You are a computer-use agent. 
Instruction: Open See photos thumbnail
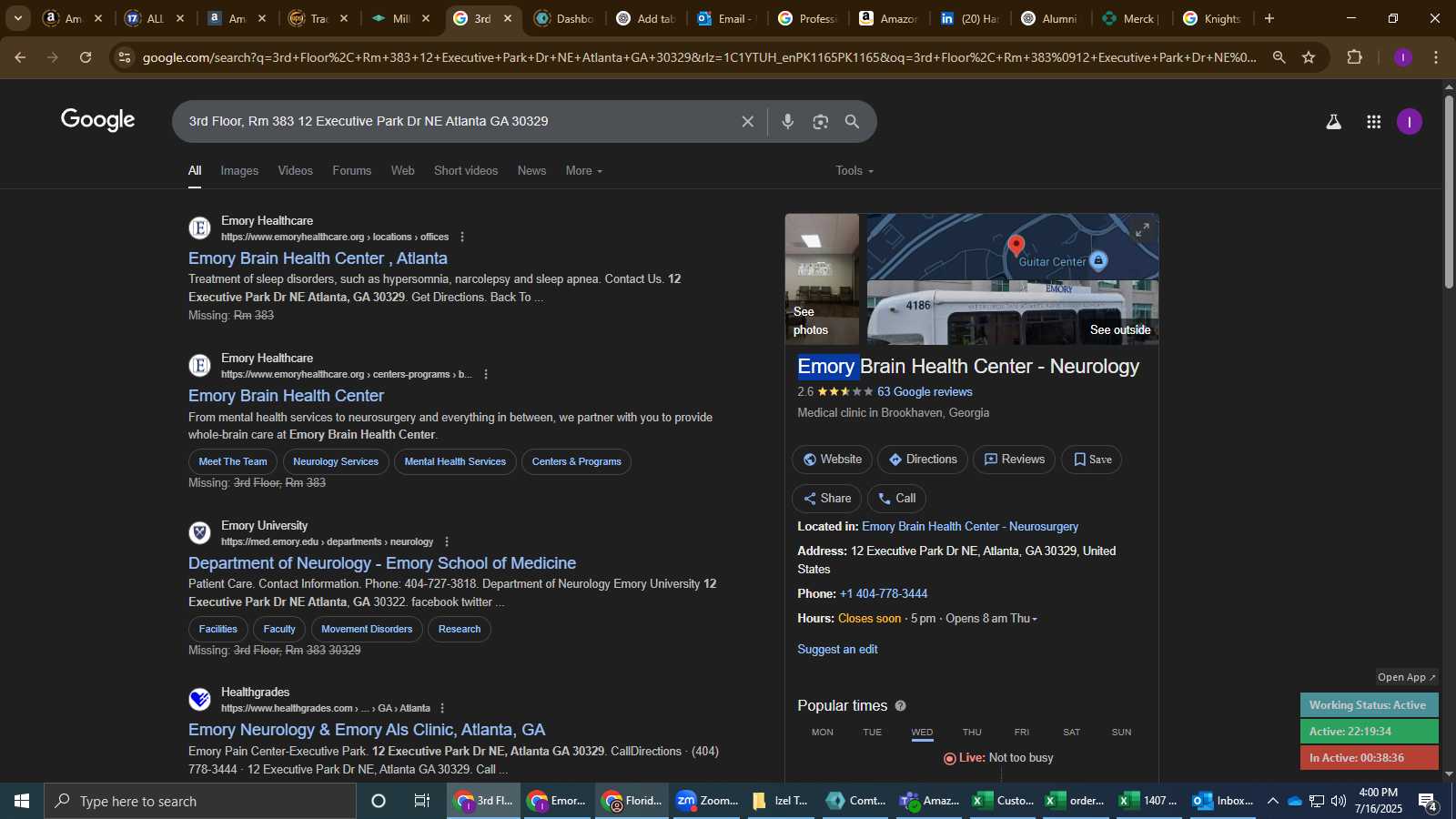[822, 279]
